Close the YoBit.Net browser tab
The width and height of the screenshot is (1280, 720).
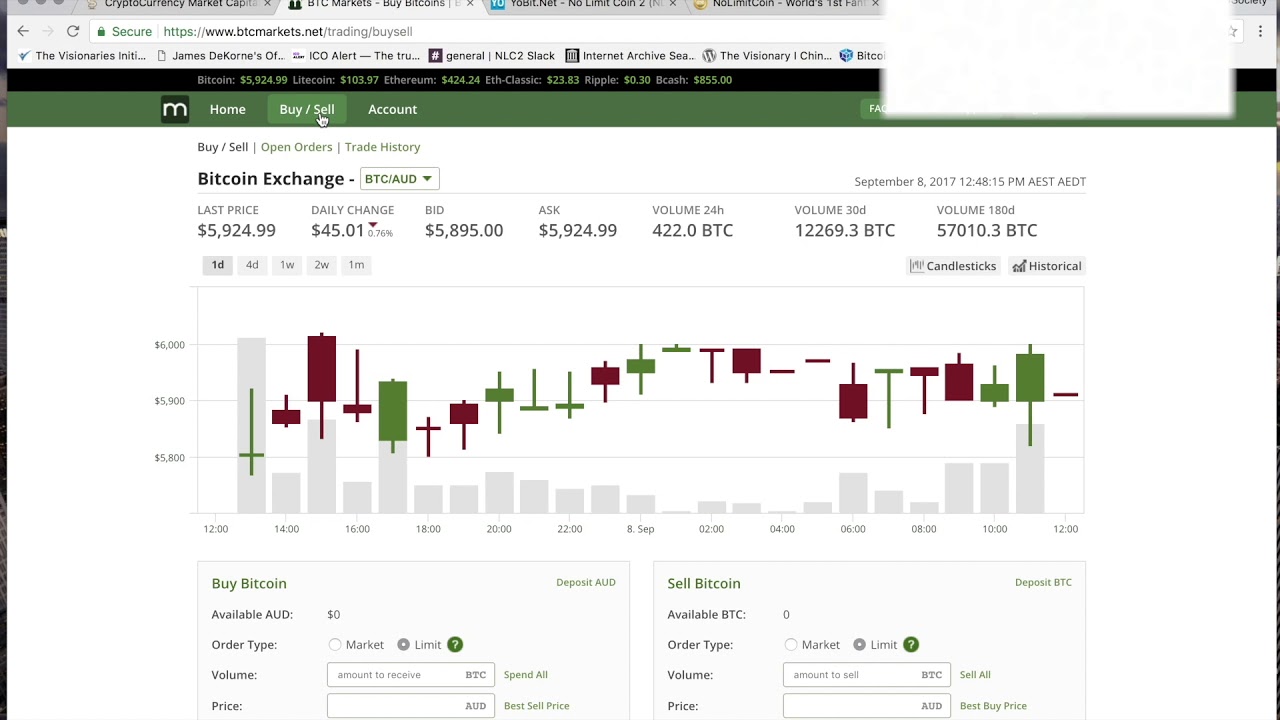coord(673,4)
